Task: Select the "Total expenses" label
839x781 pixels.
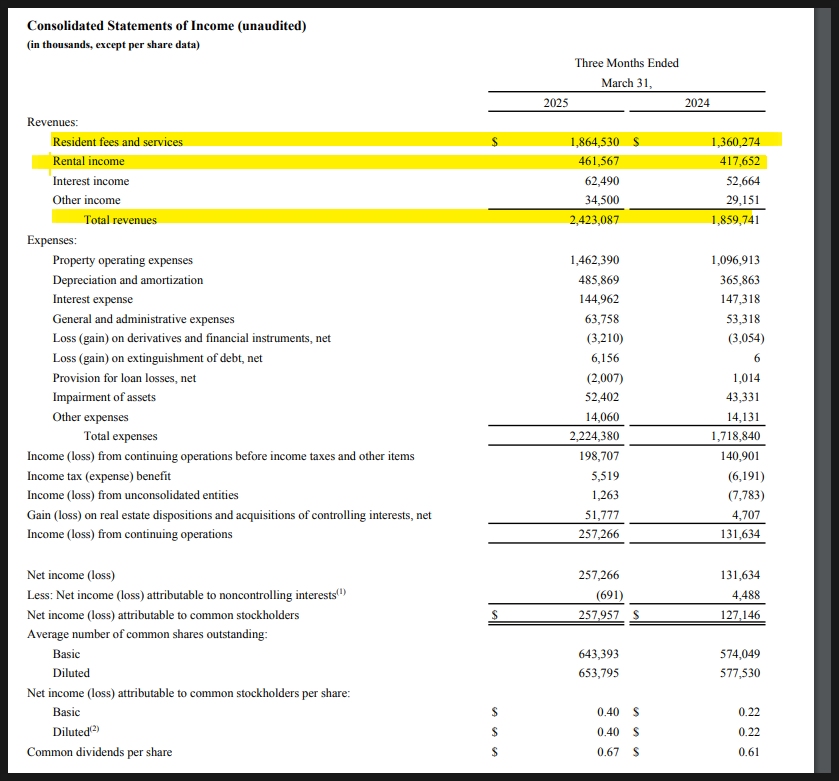Action: tap(120, 436)
